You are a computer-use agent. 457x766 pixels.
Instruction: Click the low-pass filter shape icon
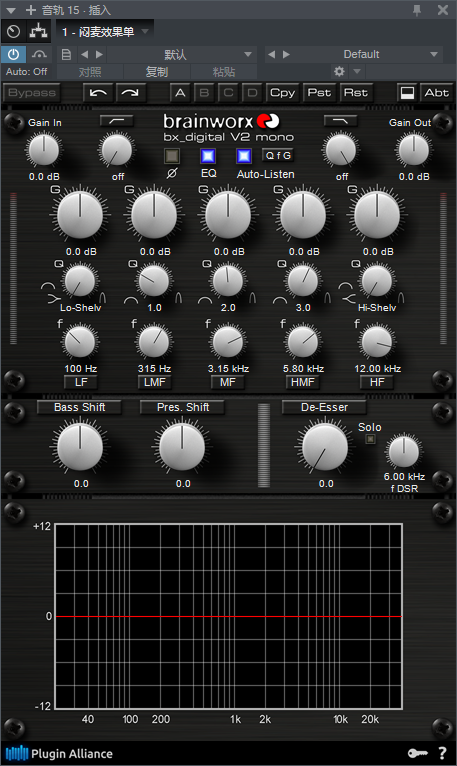pos(340,121)
